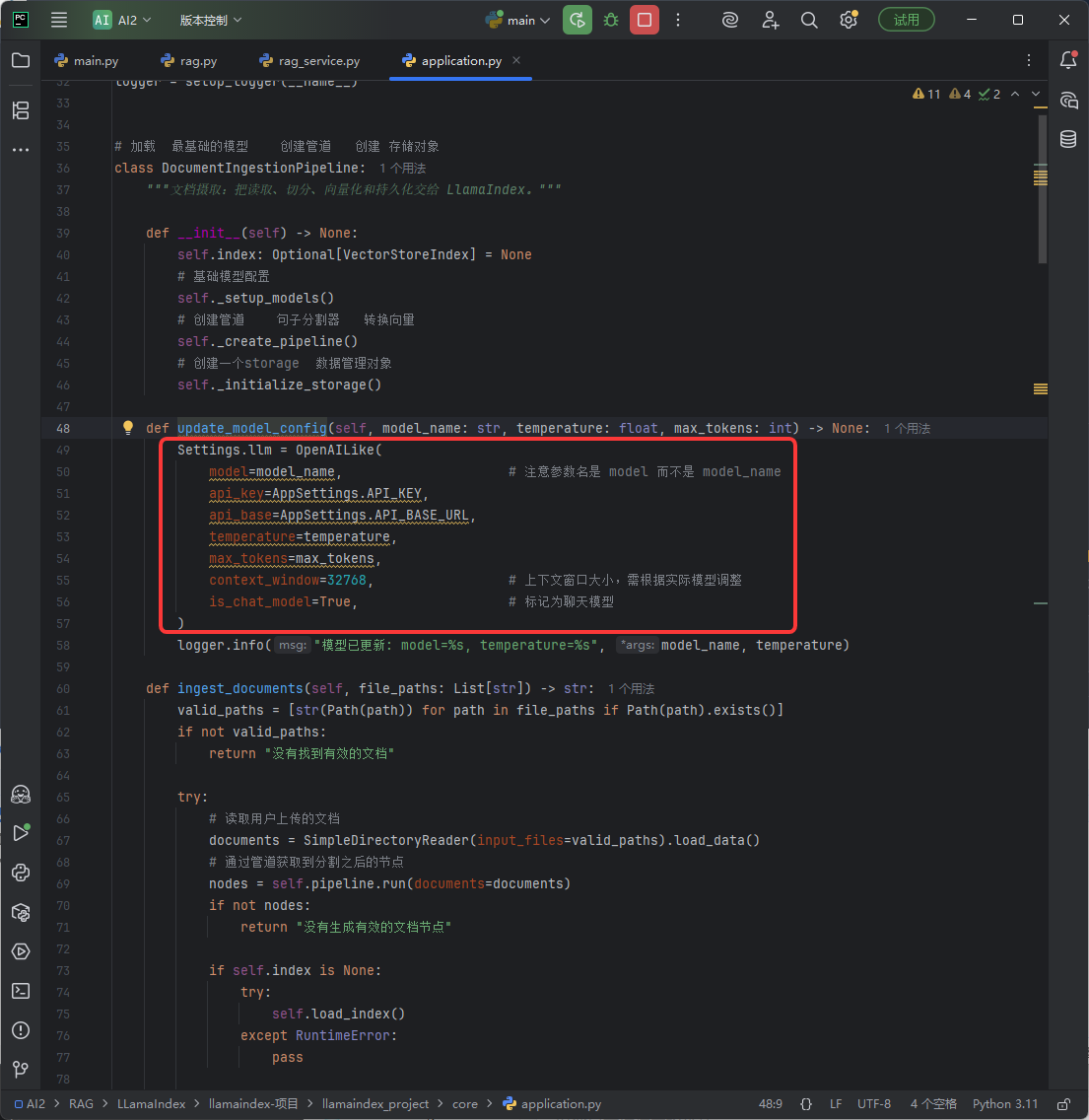Switch to the rag_service.py tab

point(309,61)
